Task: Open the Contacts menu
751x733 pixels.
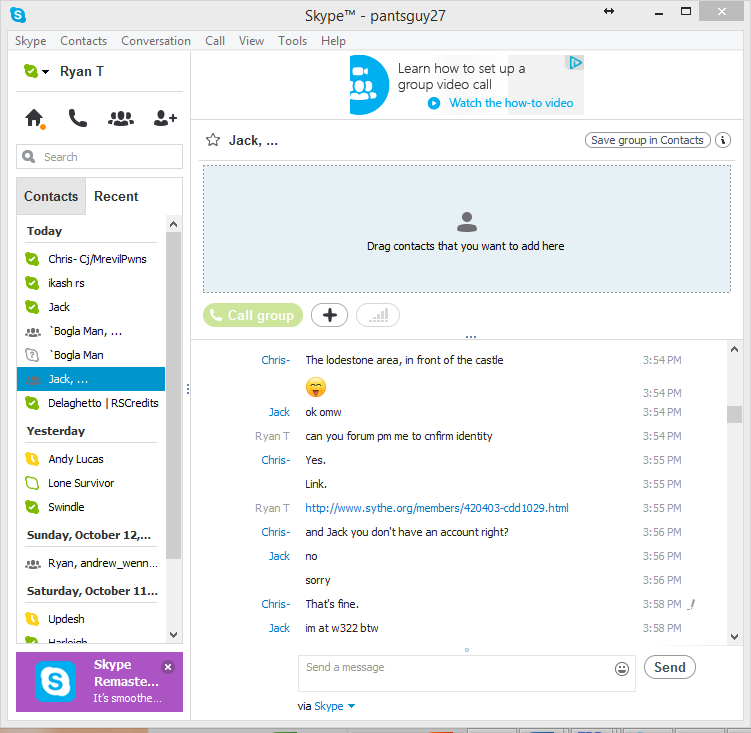Action: pos(83,41)
